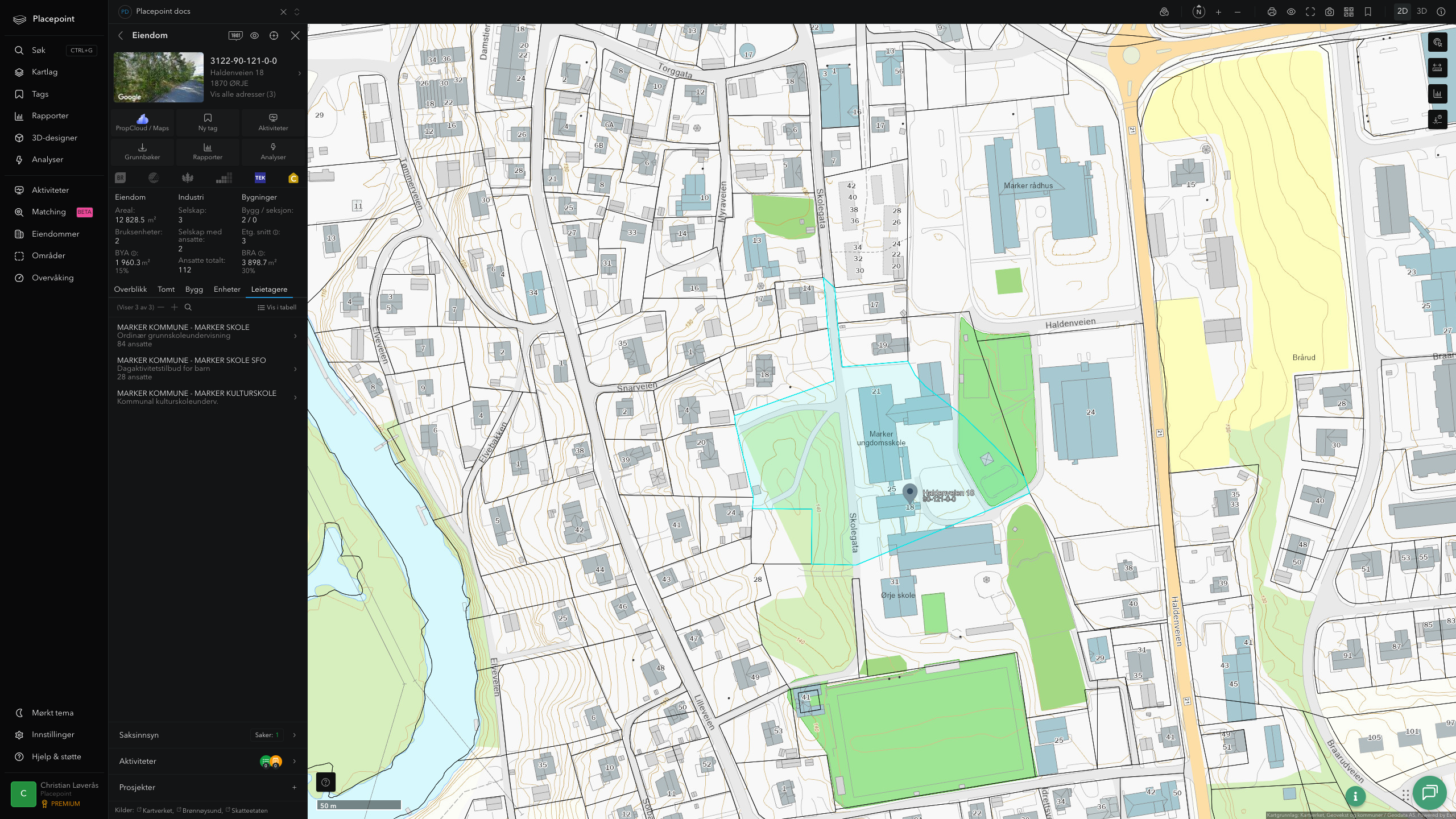
Task: Open the map statistics chart tool
Action: click(x=1438, y=94)
